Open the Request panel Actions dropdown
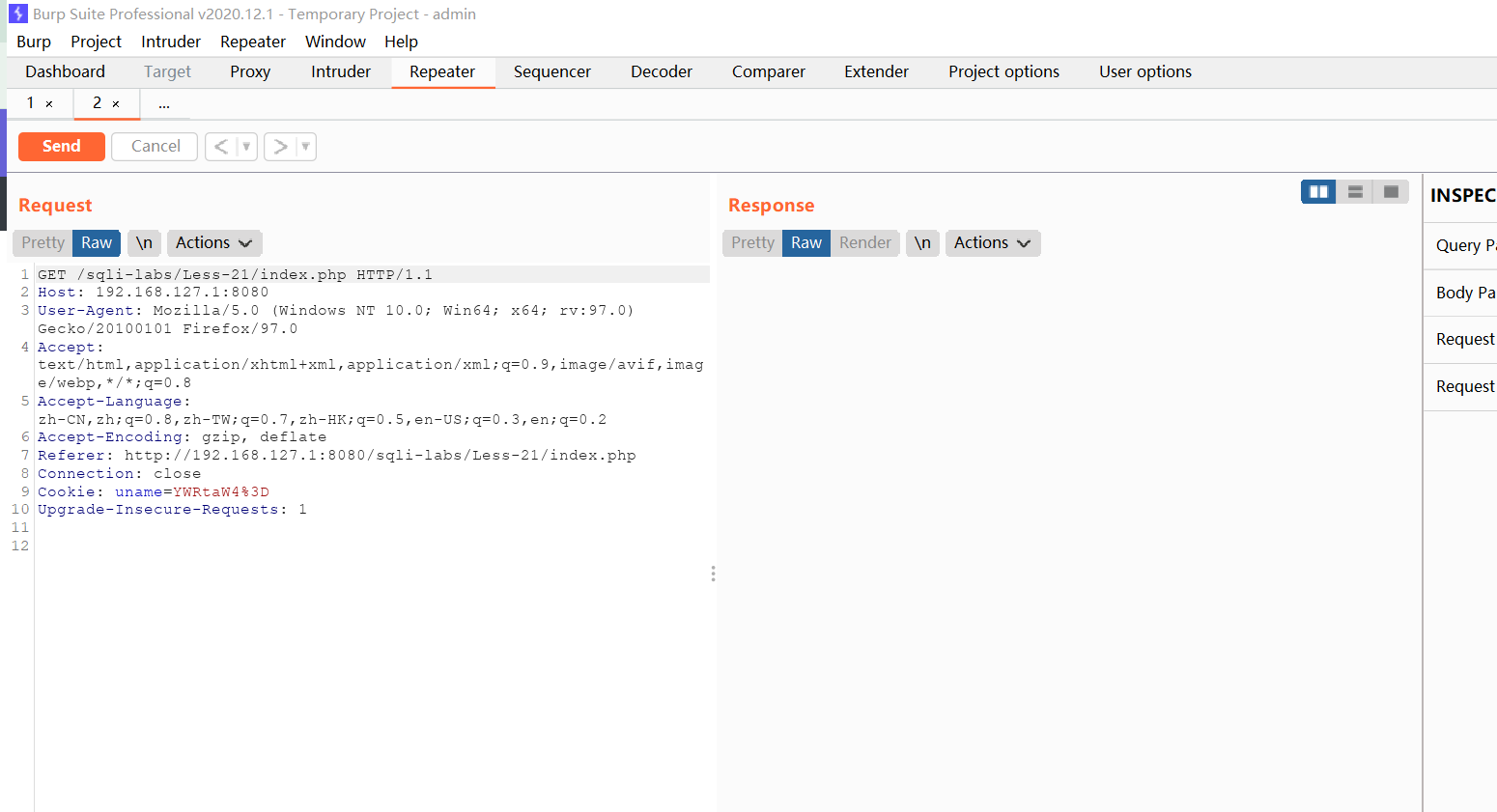 point(214,243)
